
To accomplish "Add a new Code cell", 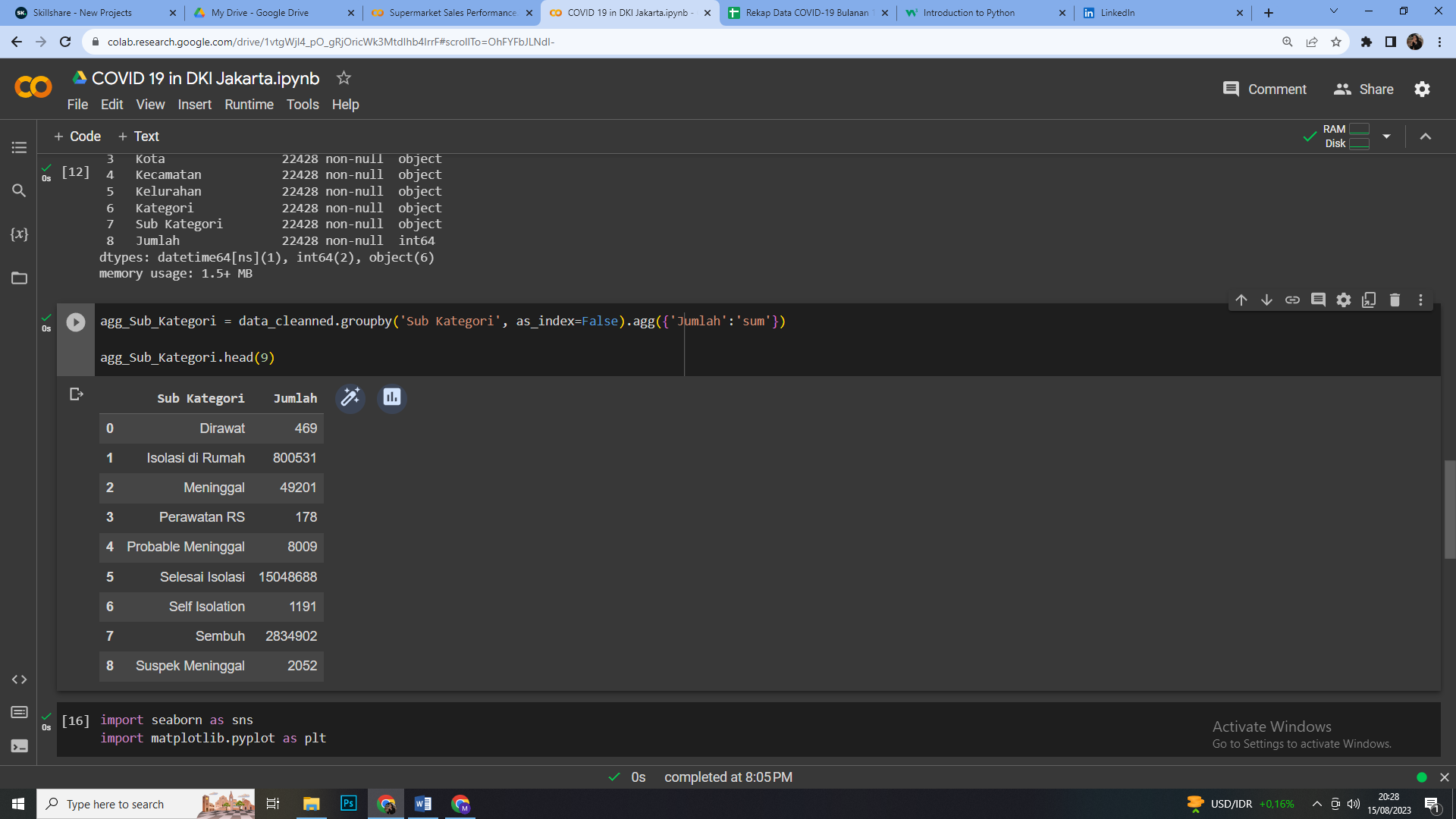I will [x=77, y=136].
